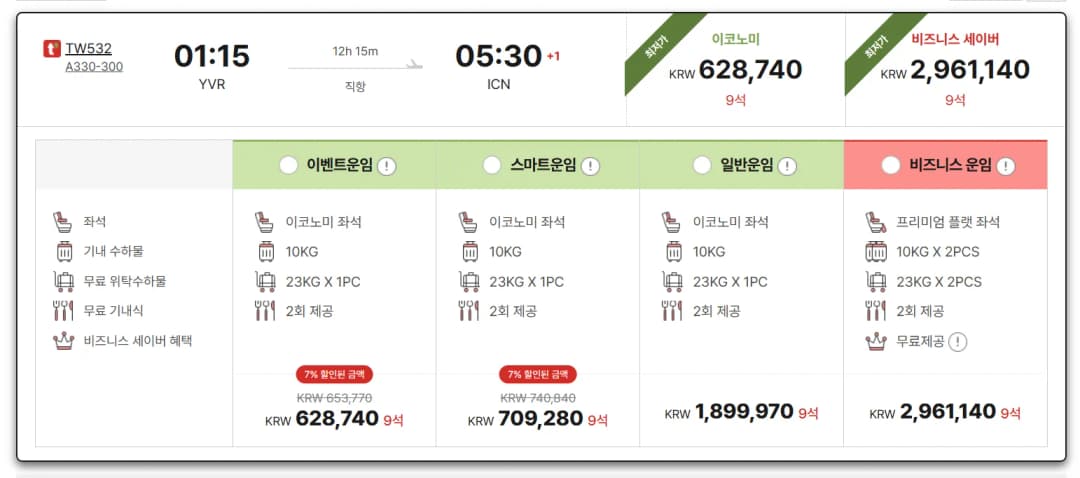Screen dimensions: 1080x478
Task: Click the first 7% 할인된 금액 badge
Action: (334, 375)
